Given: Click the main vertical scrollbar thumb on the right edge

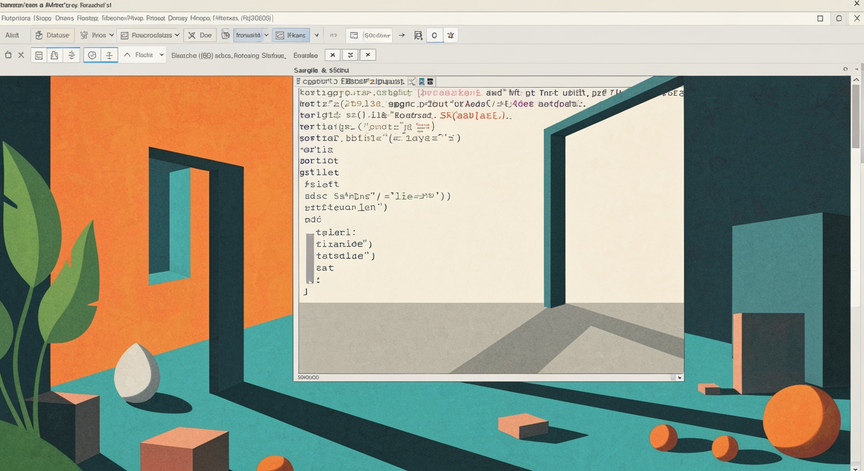Looking at the screenshot, I should tap(856, 118).
